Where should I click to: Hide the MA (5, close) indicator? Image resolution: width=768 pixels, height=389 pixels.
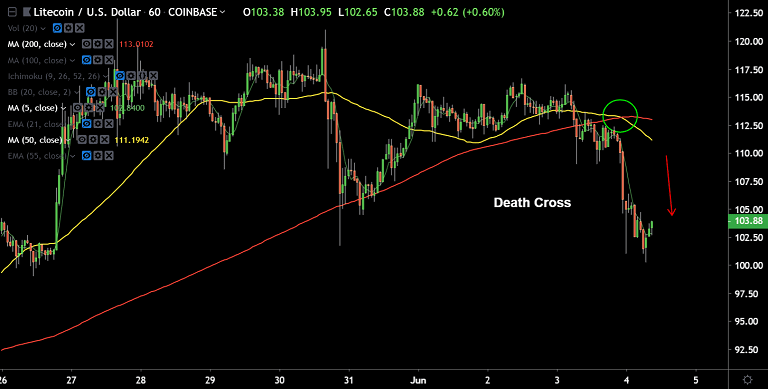(x=77, y=108)
